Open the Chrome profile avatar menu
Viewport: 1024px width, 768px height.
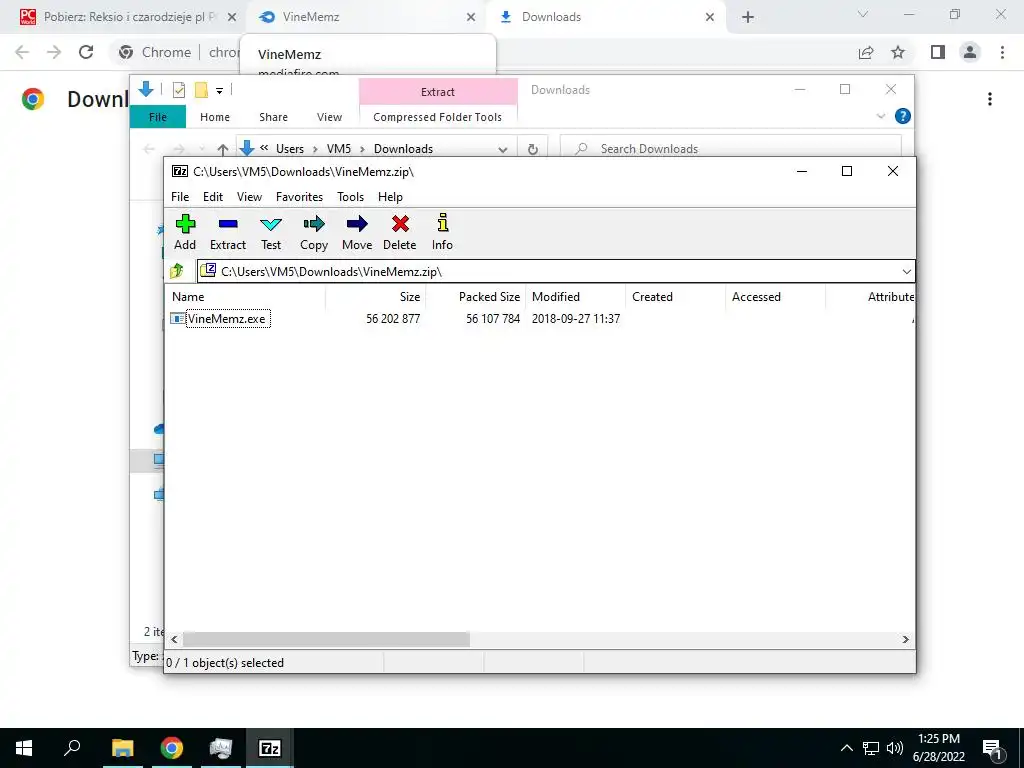point(970,52)
